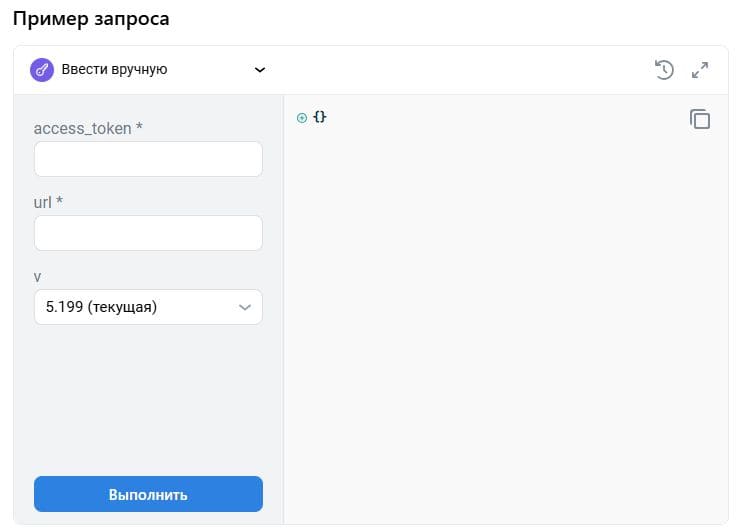Image resolution: width=739 pixels, height=532 pixels.
Task: Click the chevron beside "Ввести вручную"
Action: (x=260, y=70)
